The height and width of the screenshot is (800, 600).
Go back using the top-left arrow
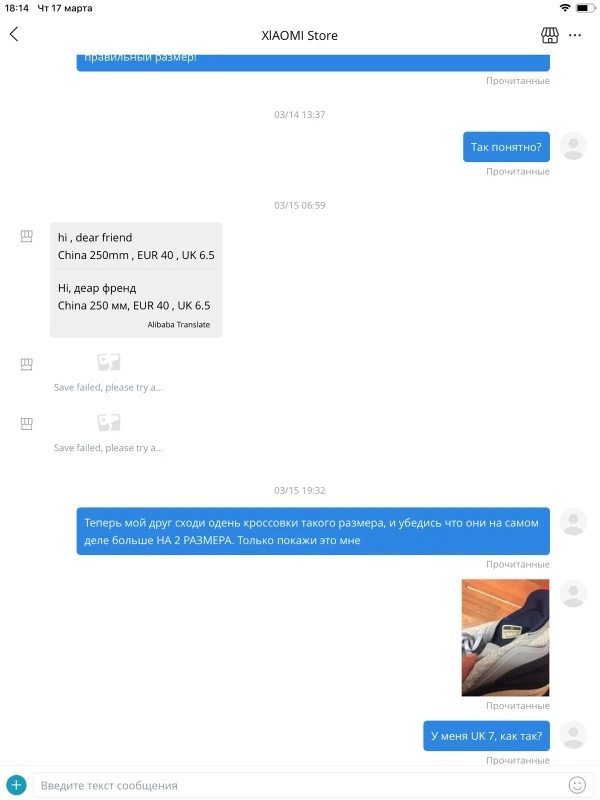14,34
